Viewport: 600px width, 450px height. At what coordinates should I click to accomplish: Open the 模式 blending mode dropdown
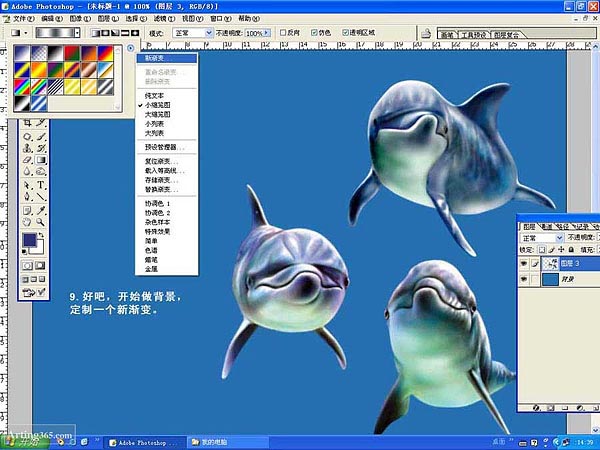pyautogui.click(x=208, y=33)
